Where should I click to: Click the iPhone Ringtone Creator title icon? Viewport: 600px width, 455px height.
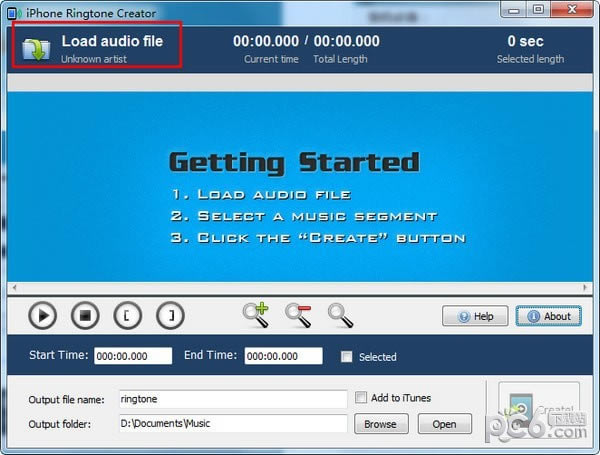point(14,13)
